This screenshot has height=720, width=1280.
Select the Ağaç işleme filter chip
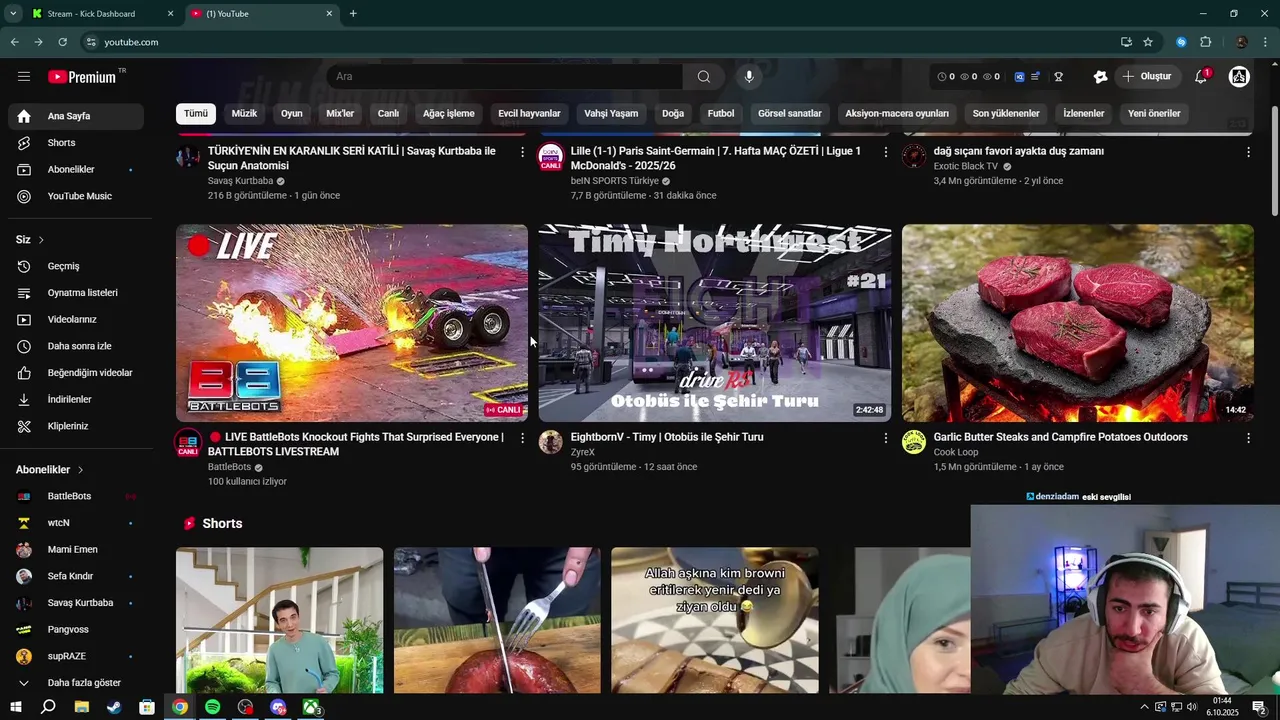click(x=448, y=113)
